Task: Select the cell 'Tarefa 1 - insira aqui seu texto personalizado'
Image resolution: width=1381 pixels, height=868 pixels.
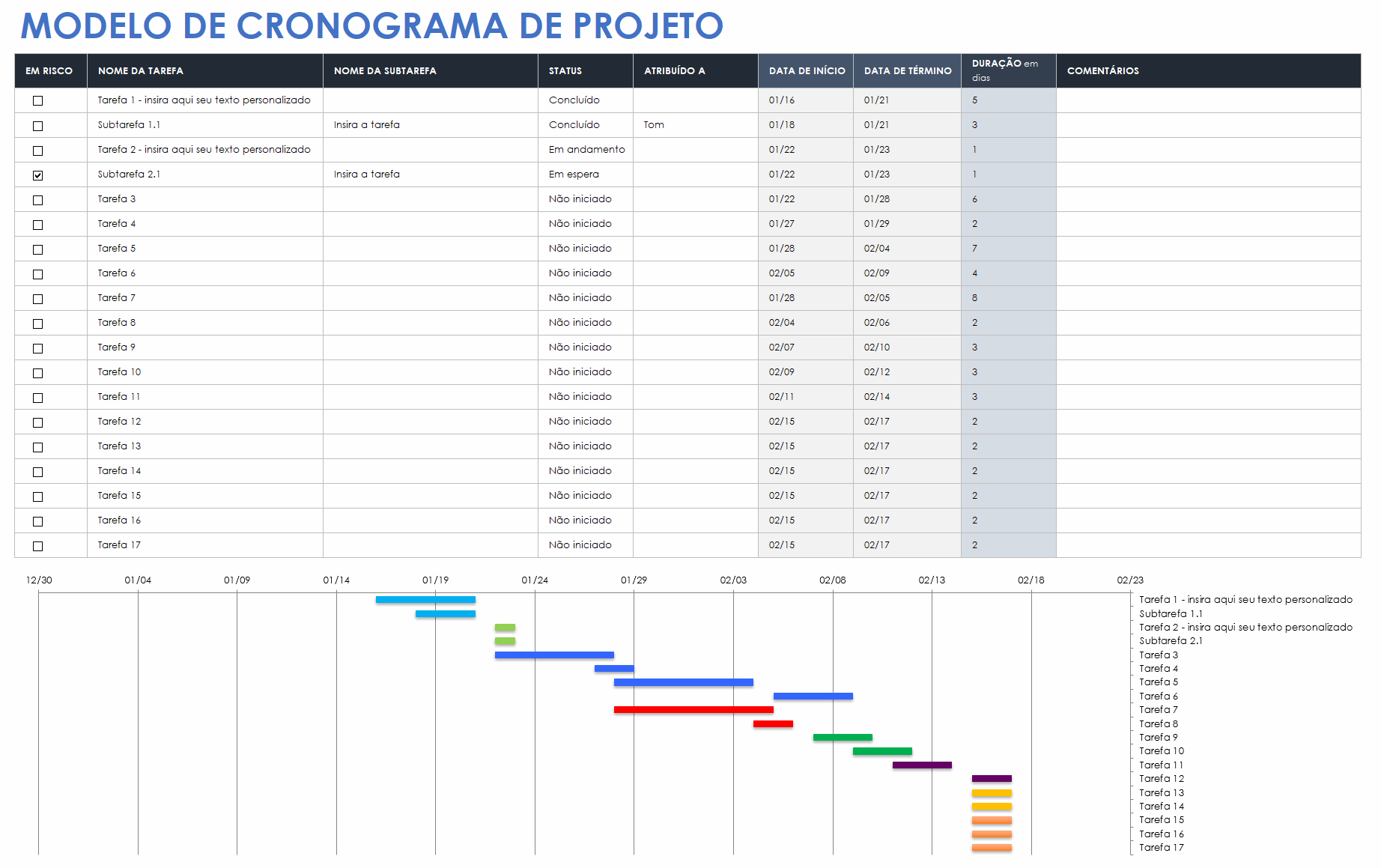Action: coord(205,100)
